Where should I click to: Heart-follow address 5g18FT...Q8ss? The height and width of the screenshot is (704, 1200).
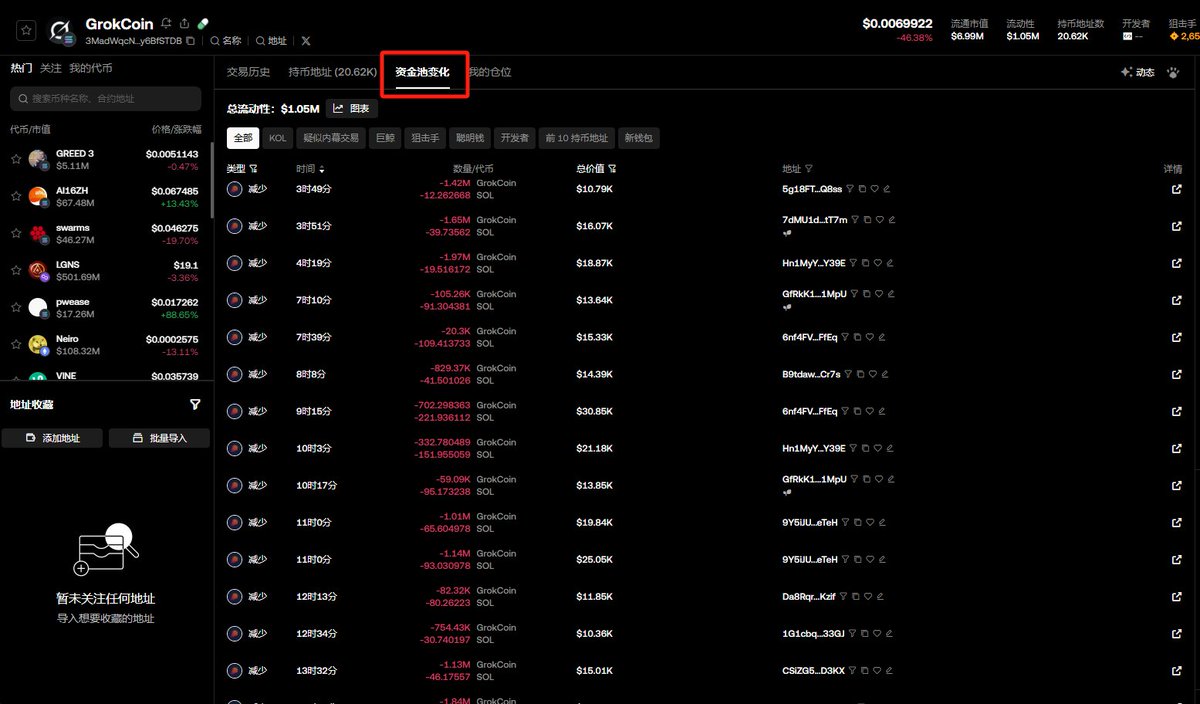tap(875, 188)
